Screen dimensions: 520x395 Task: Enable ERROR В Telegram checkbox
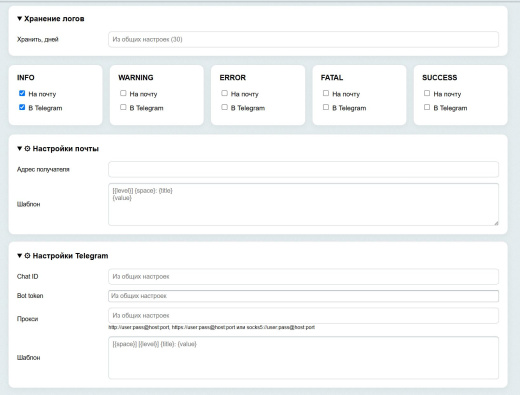[224, 107]
